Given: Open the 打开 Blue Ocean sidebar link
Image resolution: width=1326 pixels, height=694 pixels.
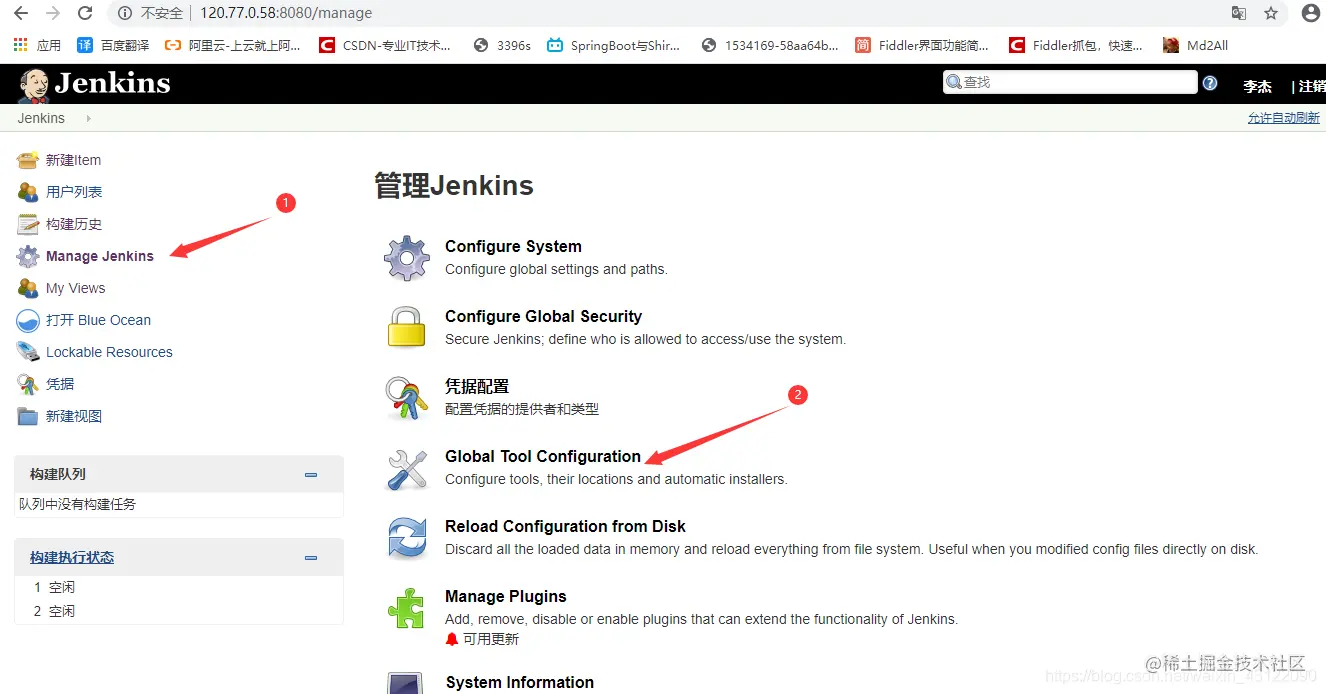Looking at the screenshot, I should pyautogui.click(x=99, y=320).
